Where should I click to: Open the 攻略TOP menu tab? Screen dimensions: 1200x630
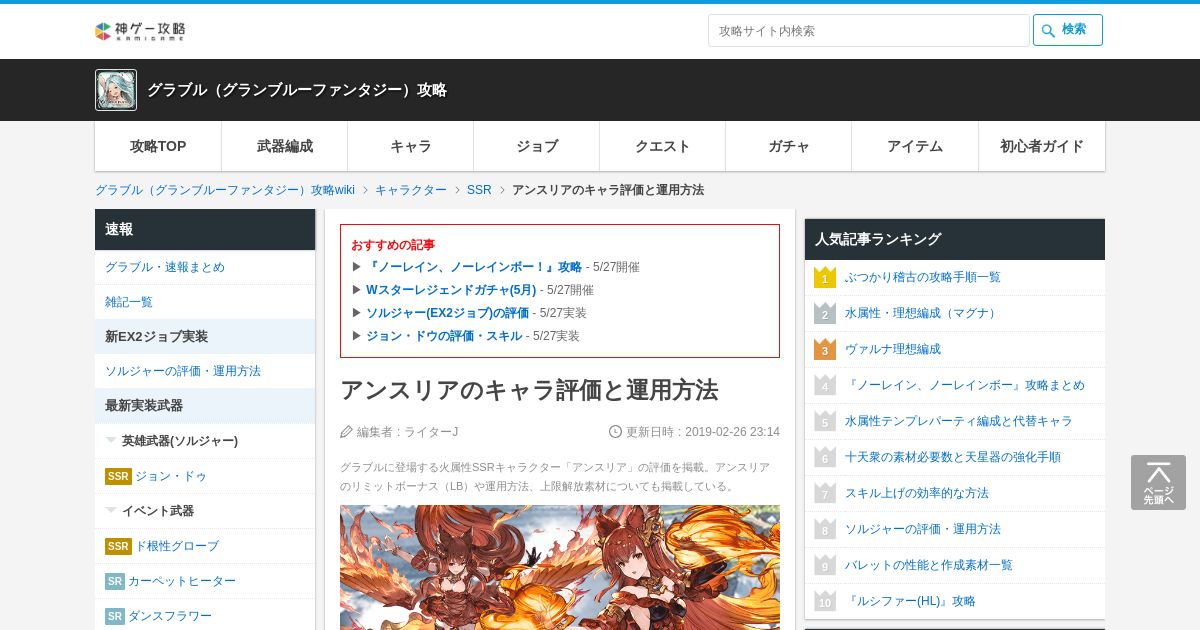pyautogui.click(x=158, y=146)
